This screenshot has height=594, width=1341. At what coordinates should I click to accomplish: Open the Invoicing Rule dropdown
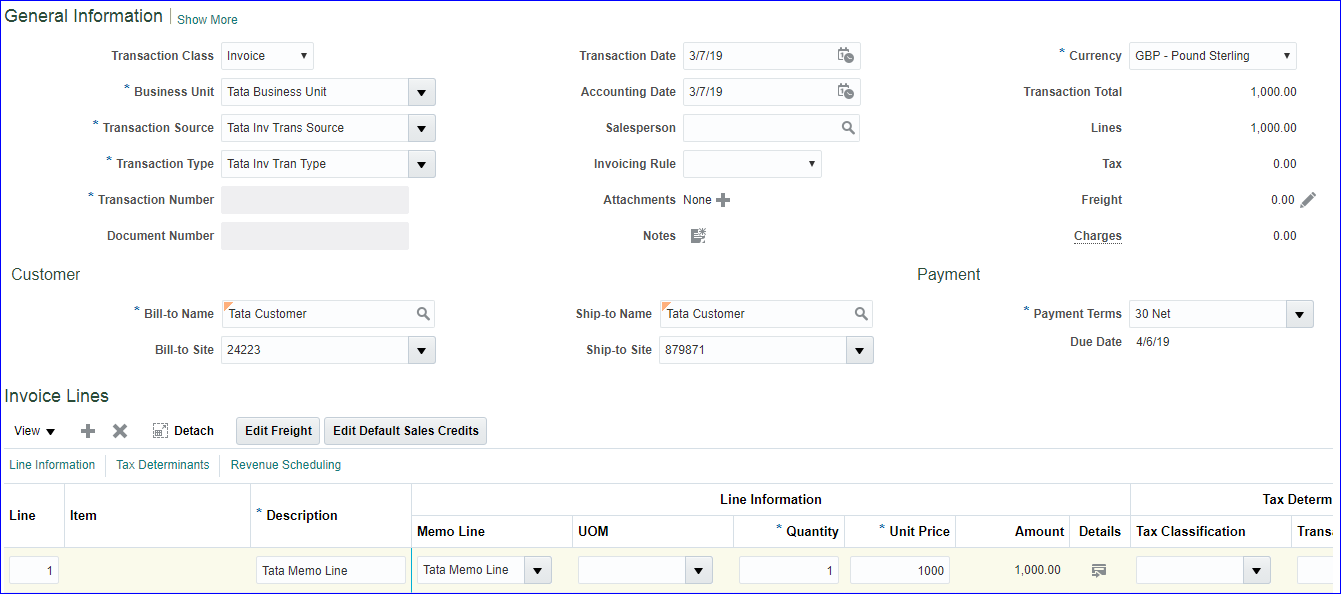[810, 164]
